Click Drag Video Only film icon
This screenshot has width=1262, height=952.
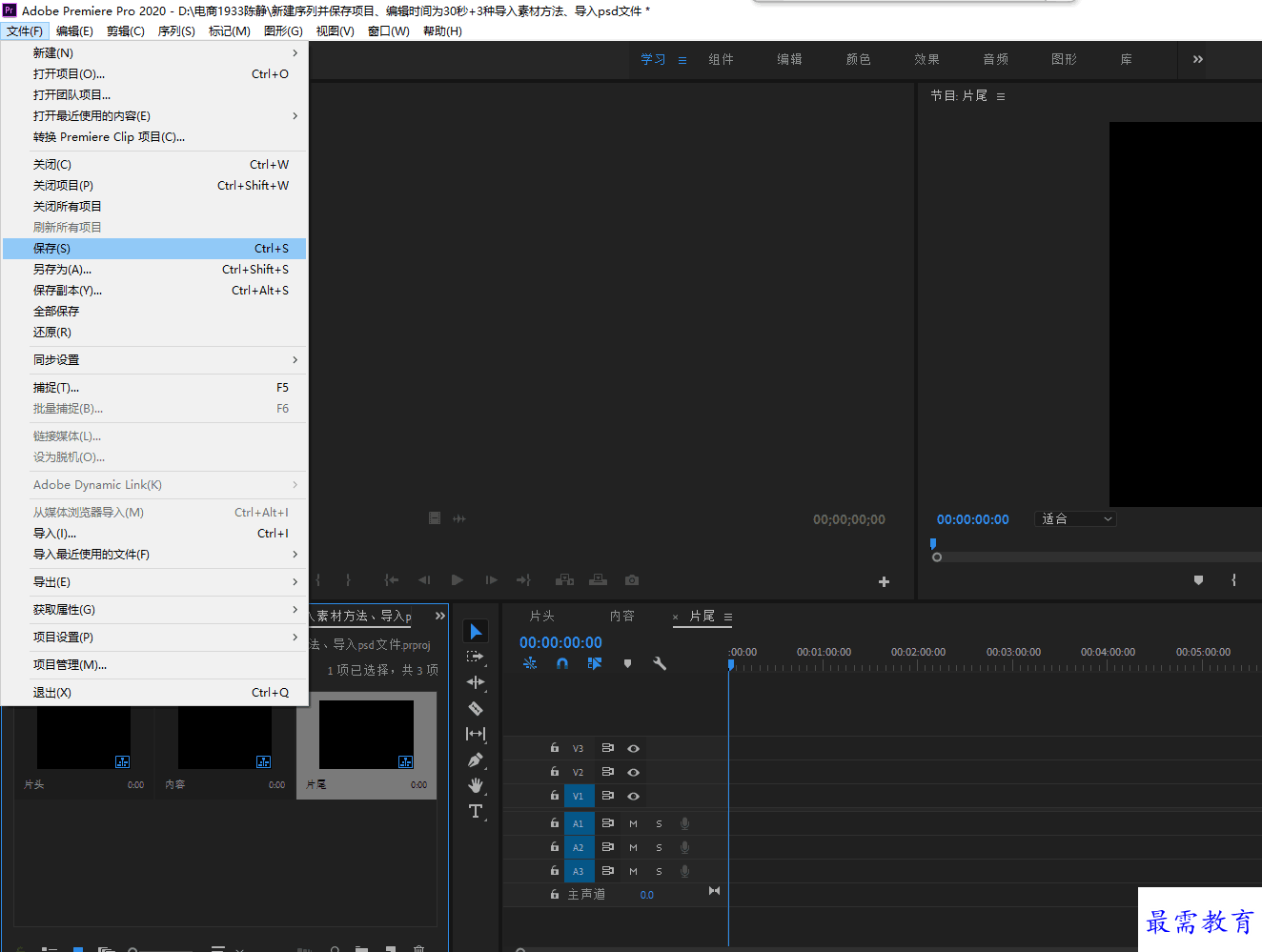pos(435,518)
